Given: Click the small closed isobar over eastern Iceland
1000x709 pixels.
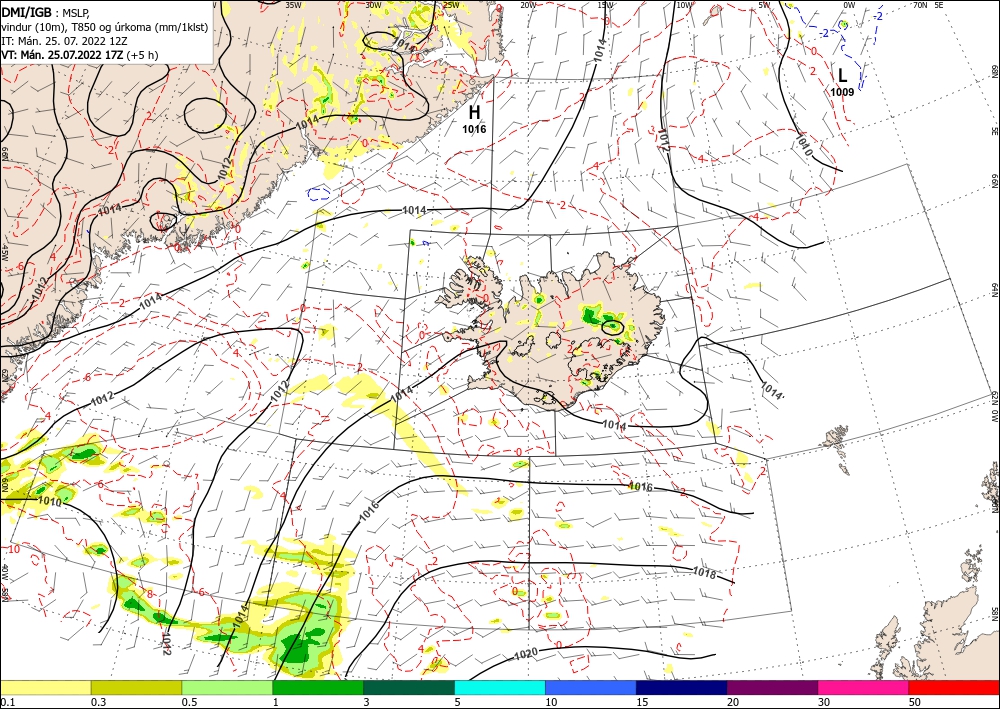Looking at the screenshot, I should 612,327.
